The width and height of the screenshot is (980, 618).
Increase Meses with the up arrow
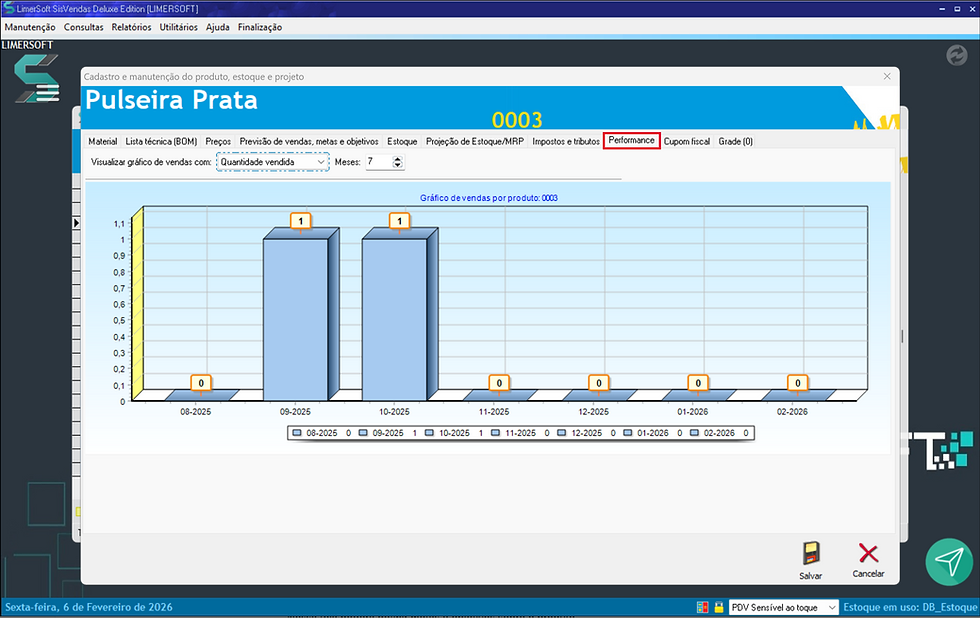[x=398, y=159]
